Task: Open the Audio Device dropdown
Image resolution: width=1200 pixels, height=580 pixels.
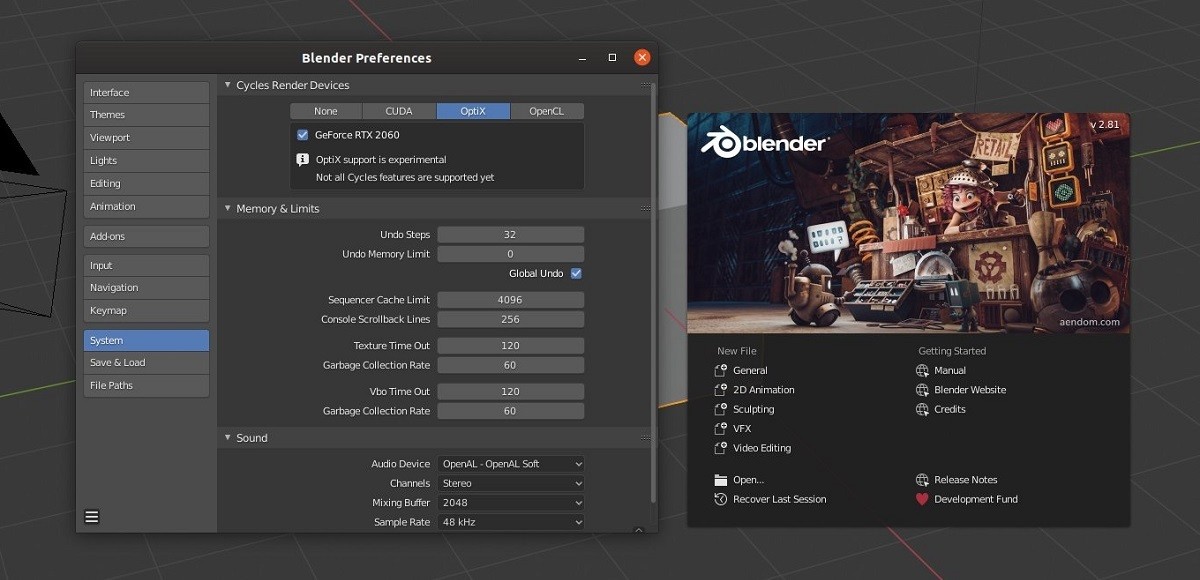Action: pyautogui.click(x=511, y=464)
